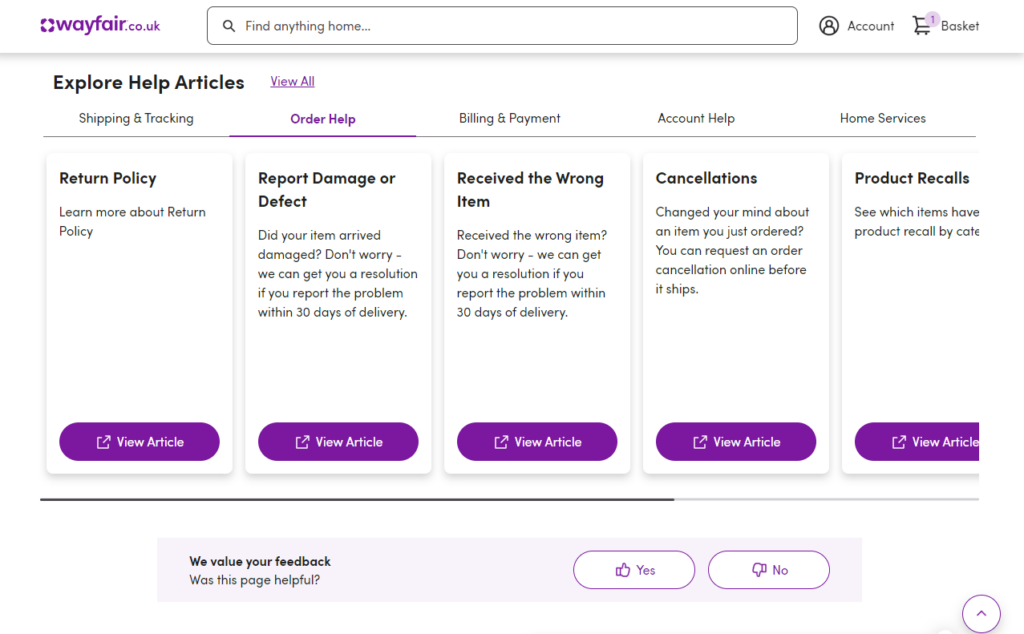The height and width of the screenshot is (634, 1024).
Task: Click the thumbs-down No feedback button
Action: (769, 570)
